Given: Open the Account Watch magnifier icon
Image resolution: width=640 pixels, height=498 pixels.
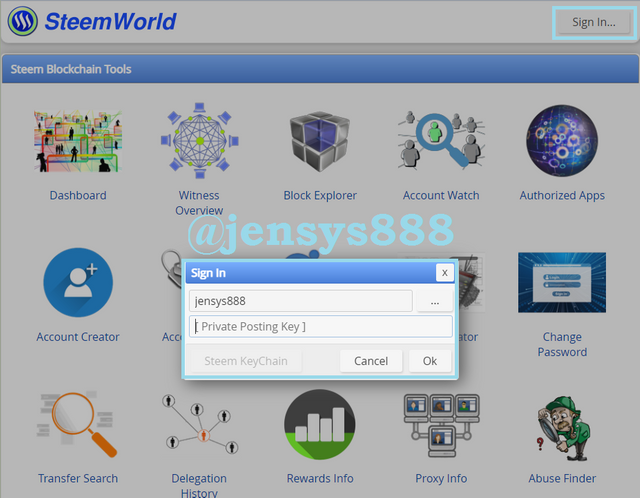Looking at the screenshot, I should point(441,140).
